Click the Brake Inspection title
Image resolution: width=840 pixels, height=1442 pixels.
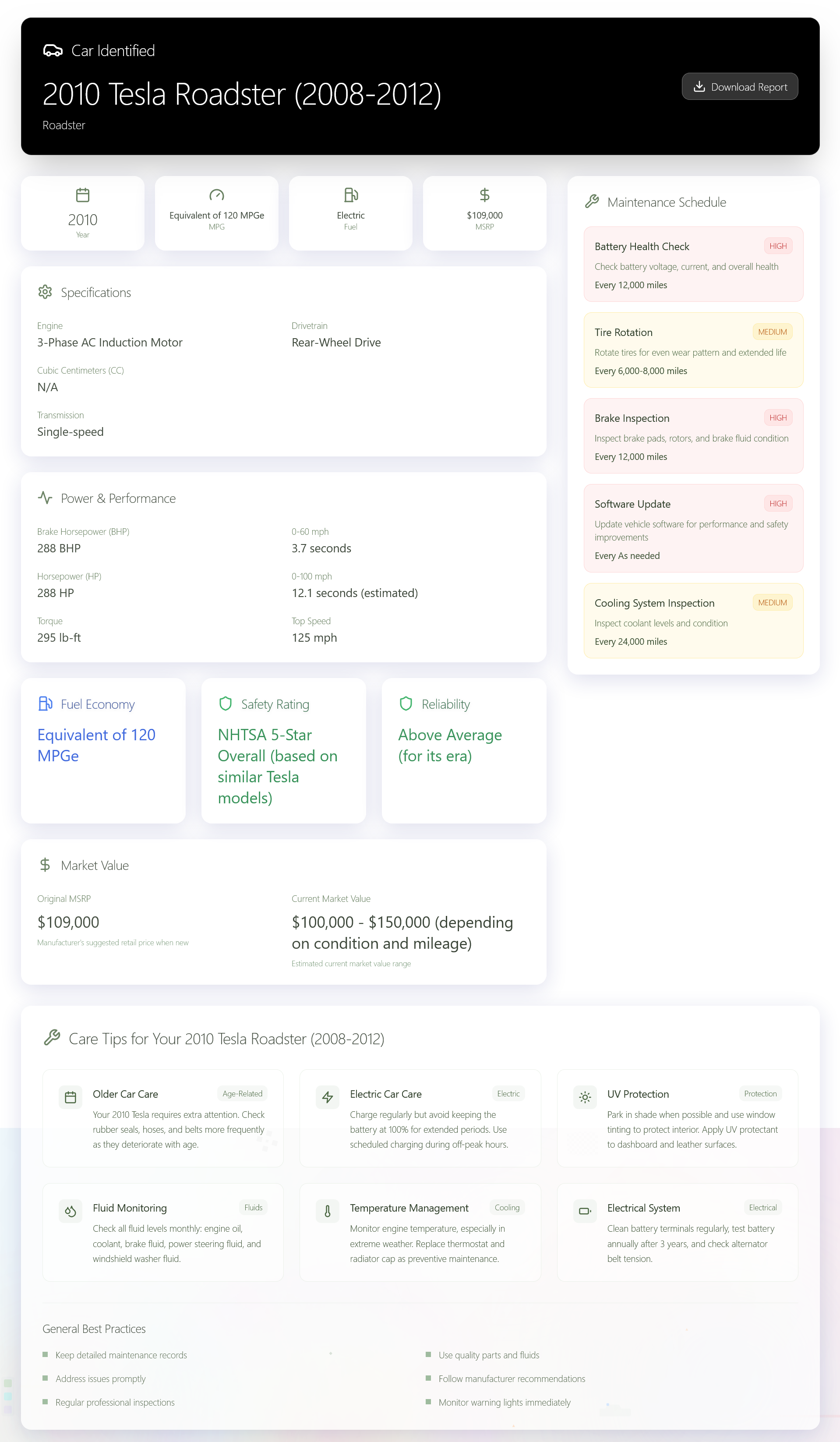632,418
